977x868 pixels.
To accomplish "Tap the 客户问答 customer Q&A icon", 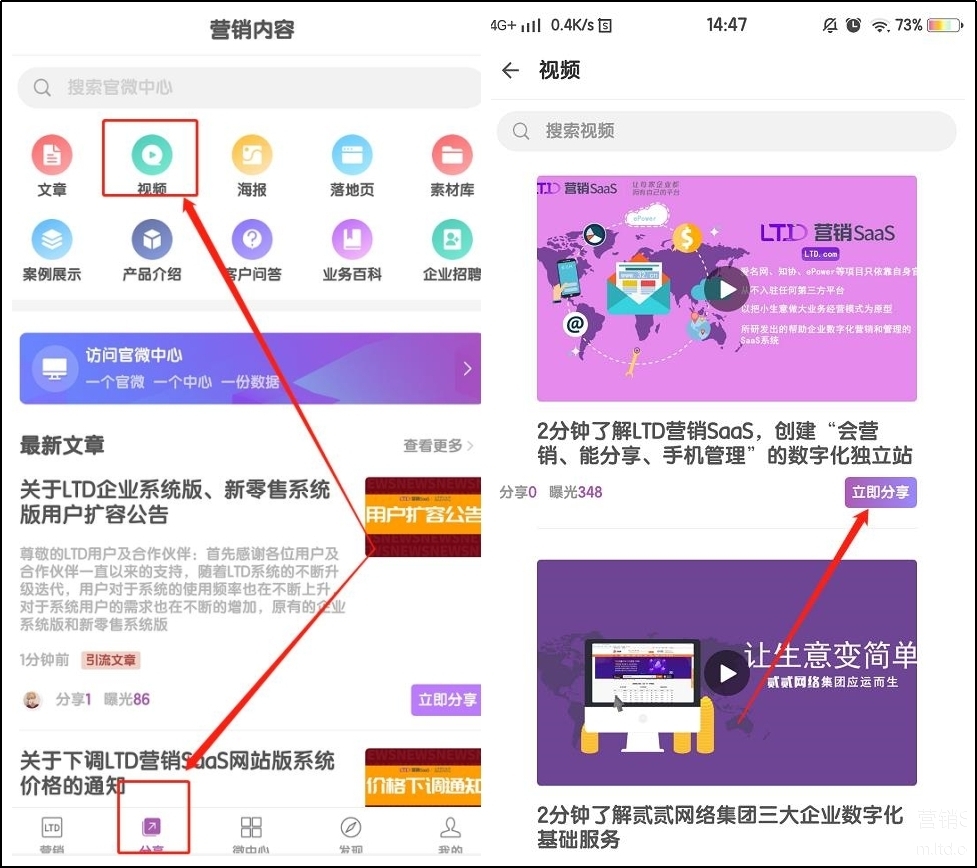I will 252,241.
